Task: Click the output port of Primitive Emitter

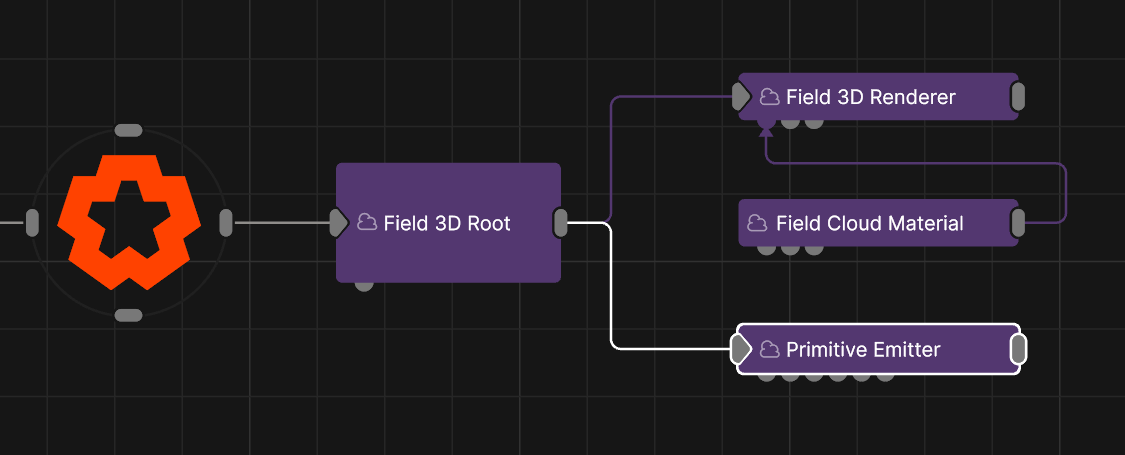Action: pyautogui.click(x=1018, y=349)
